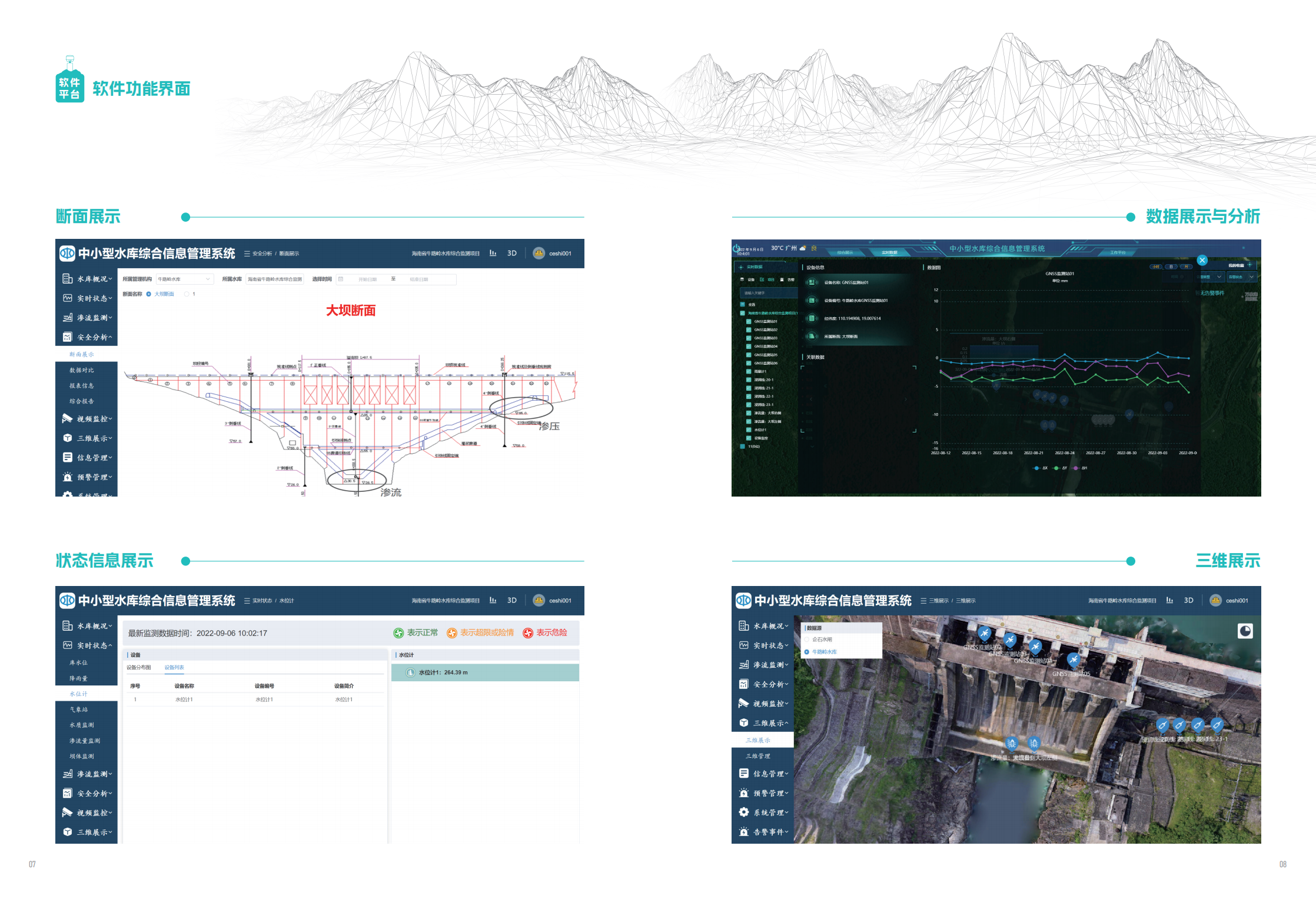Open the 告警事件 alarm item in the sidebar
The height and width of the screenshot is (899, 1316).
tap(770, 832)
